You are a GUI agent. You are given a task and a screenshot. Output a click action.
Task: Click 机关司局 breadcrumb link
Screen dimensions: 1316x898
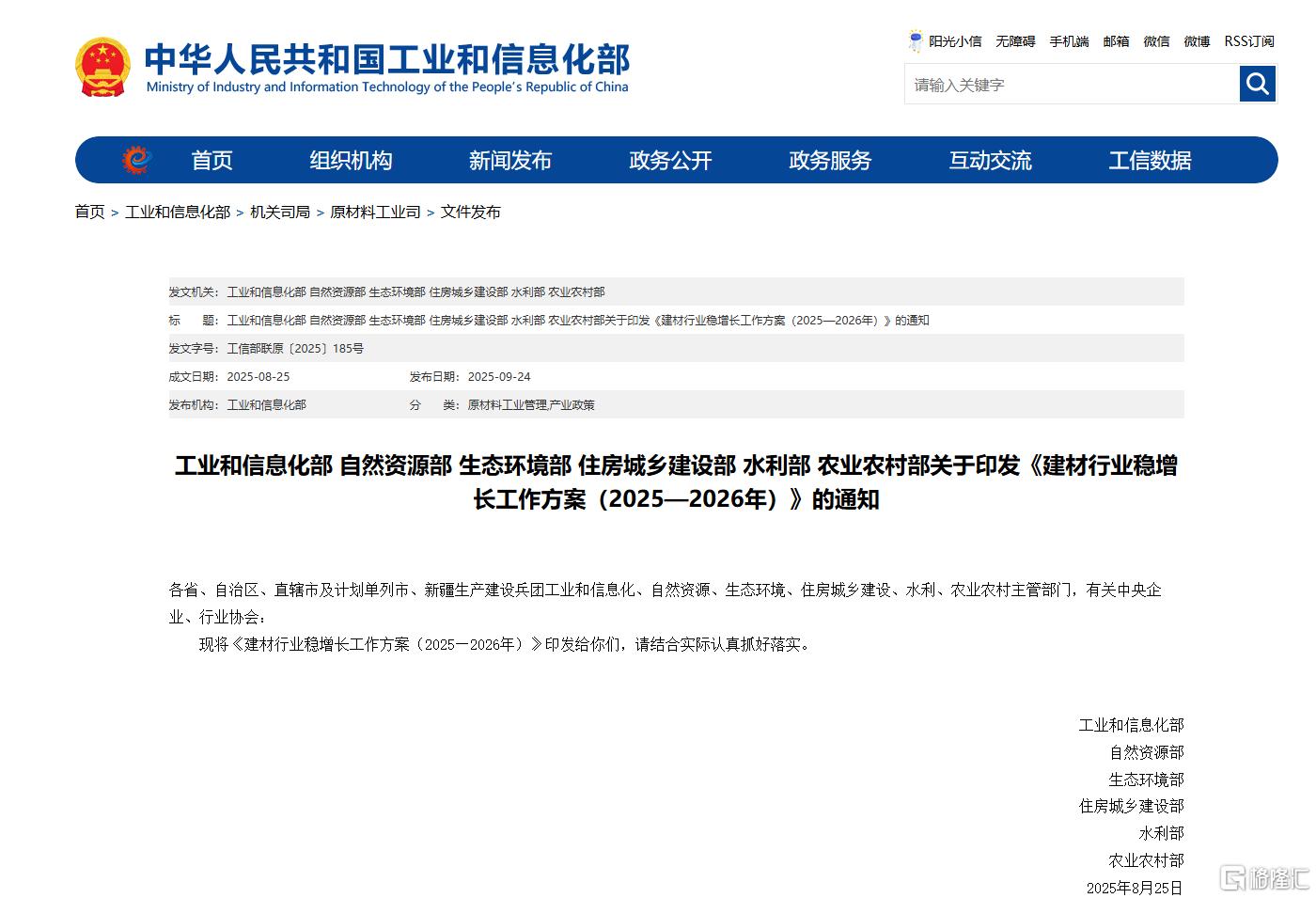(x=280, y=213)
